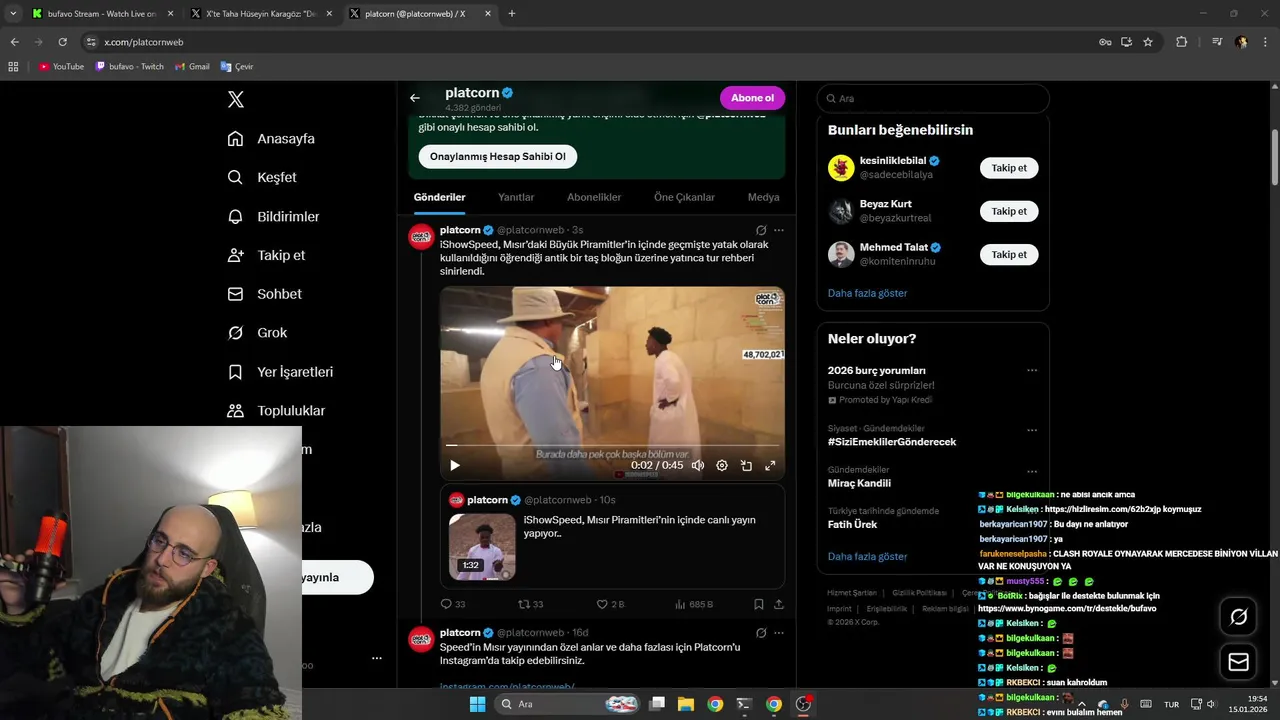Open Grok actions on 16d post

click(x=761, y=633)
